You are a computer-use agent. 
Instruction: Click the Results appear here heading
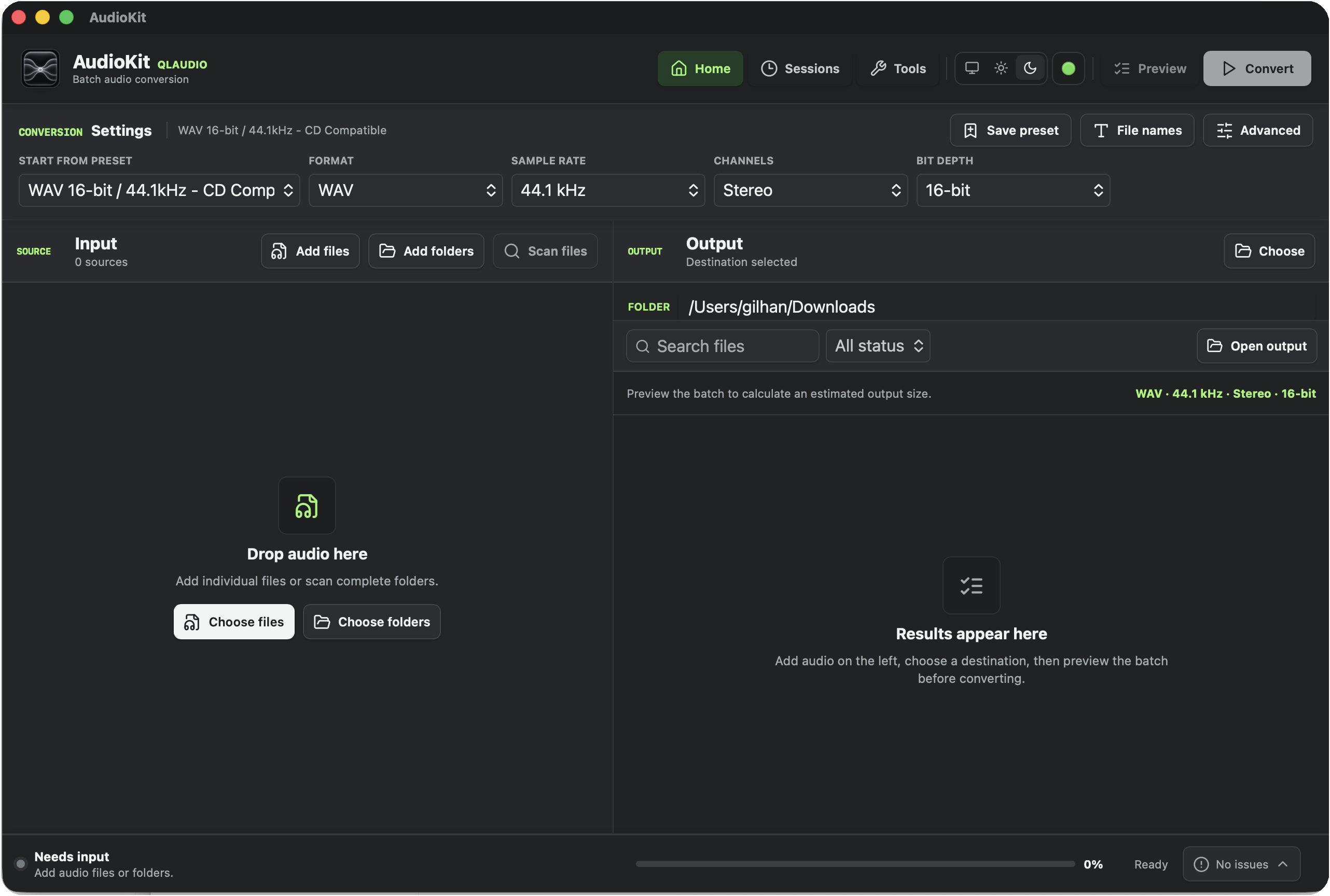coord(971,634)
